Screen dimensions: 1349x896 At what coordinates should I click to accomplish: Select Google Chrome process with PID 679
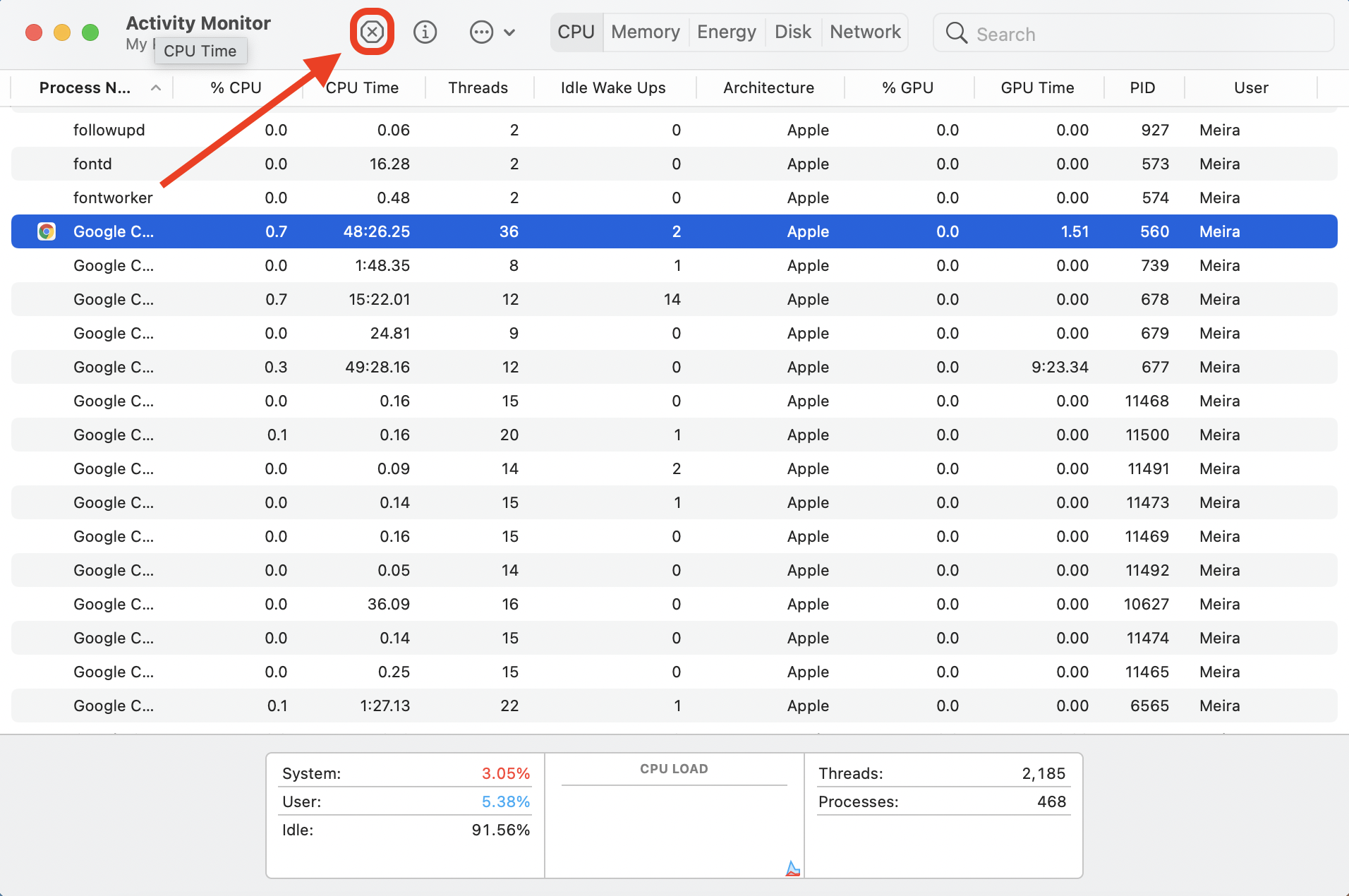coord(674,333)
